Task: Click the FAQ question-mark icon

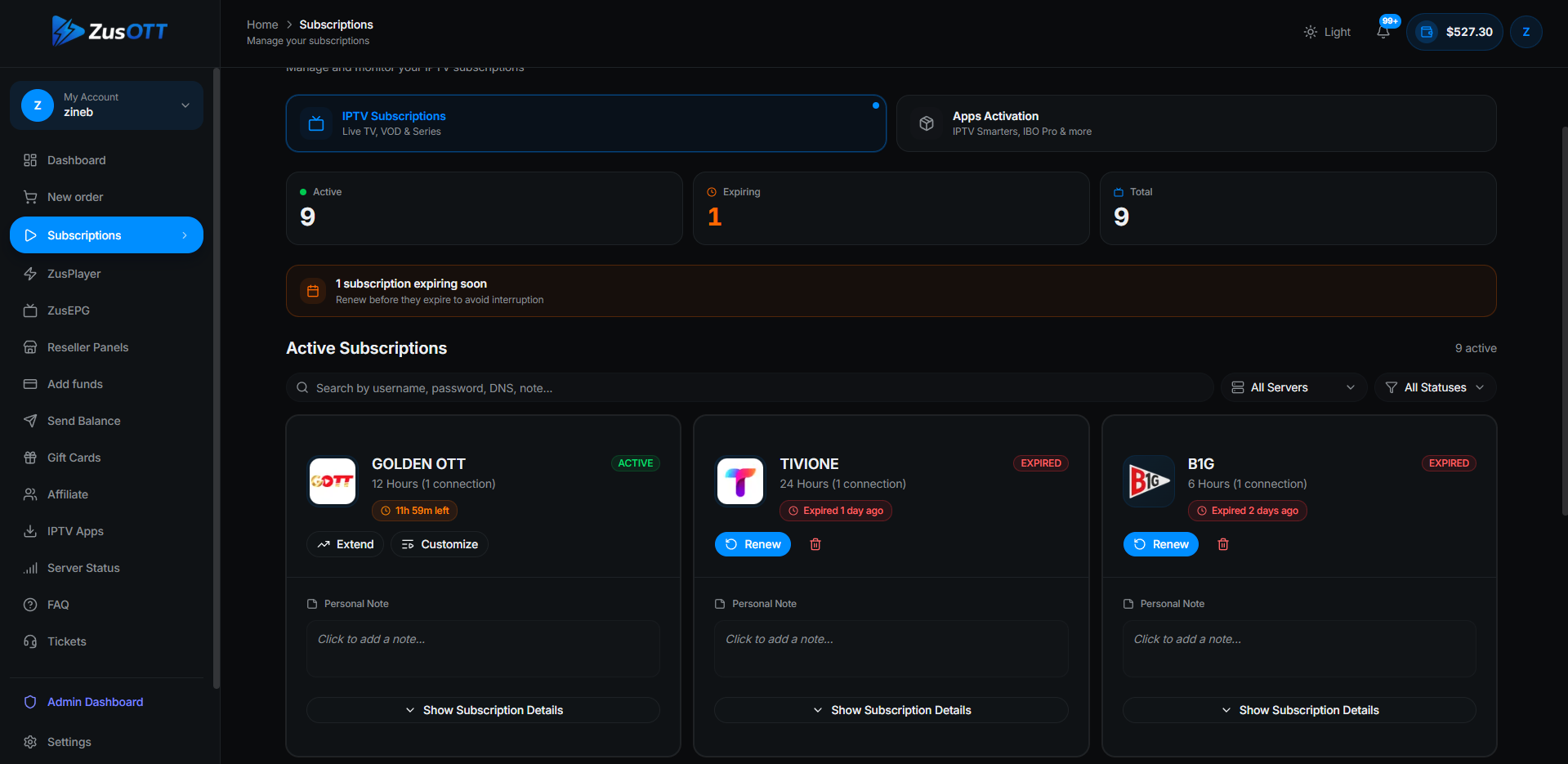Action: click(30, 605)
